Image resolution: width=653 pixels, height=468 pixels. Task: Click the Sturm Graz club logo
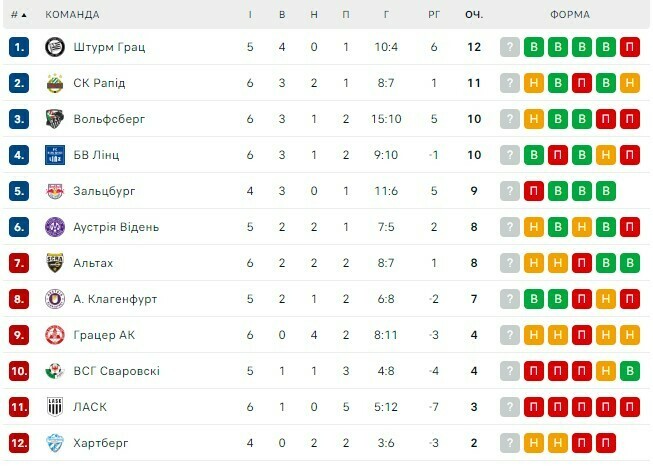point(55,47)
